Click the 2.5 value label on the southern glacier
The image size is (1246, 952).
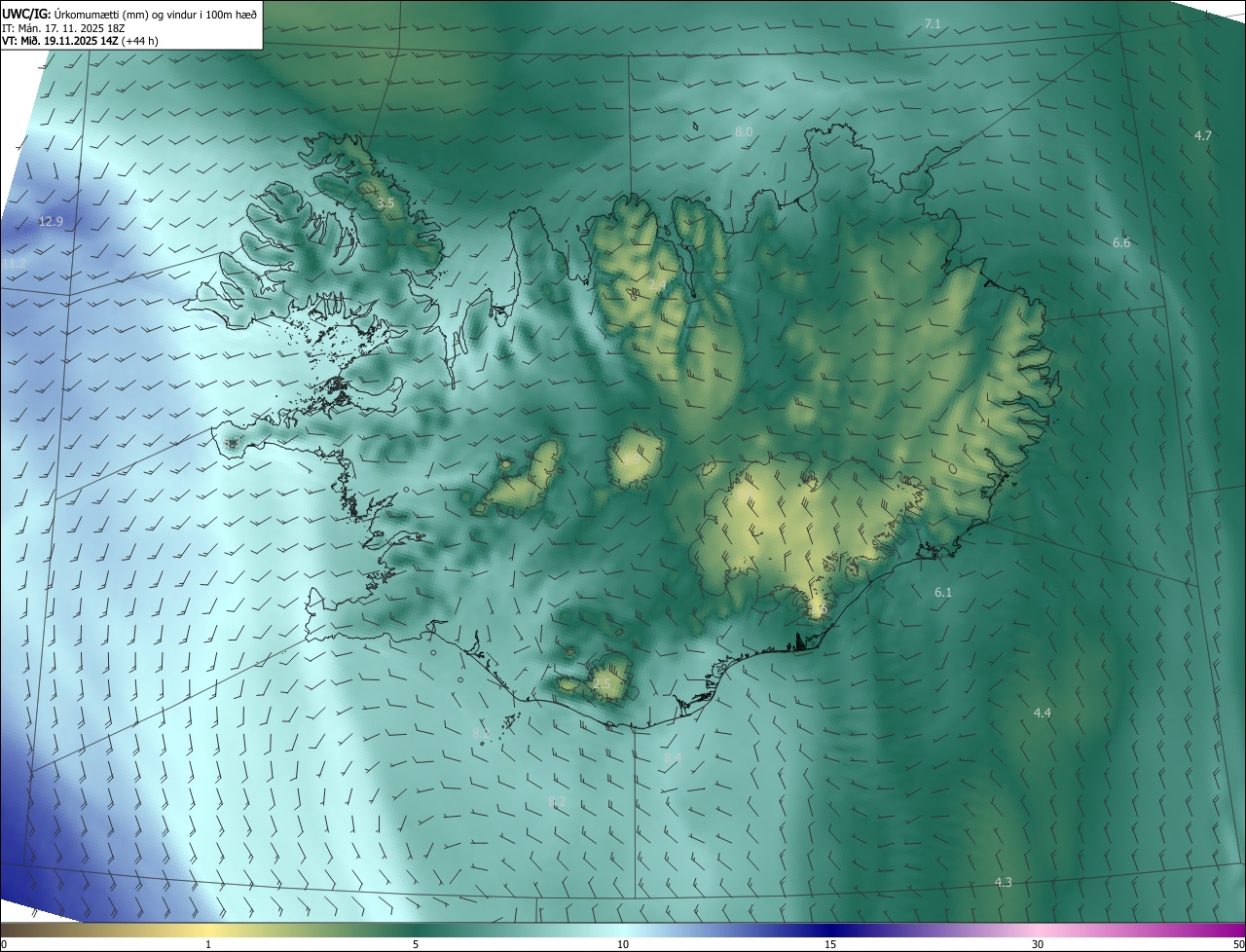click(x=602, y=685)
